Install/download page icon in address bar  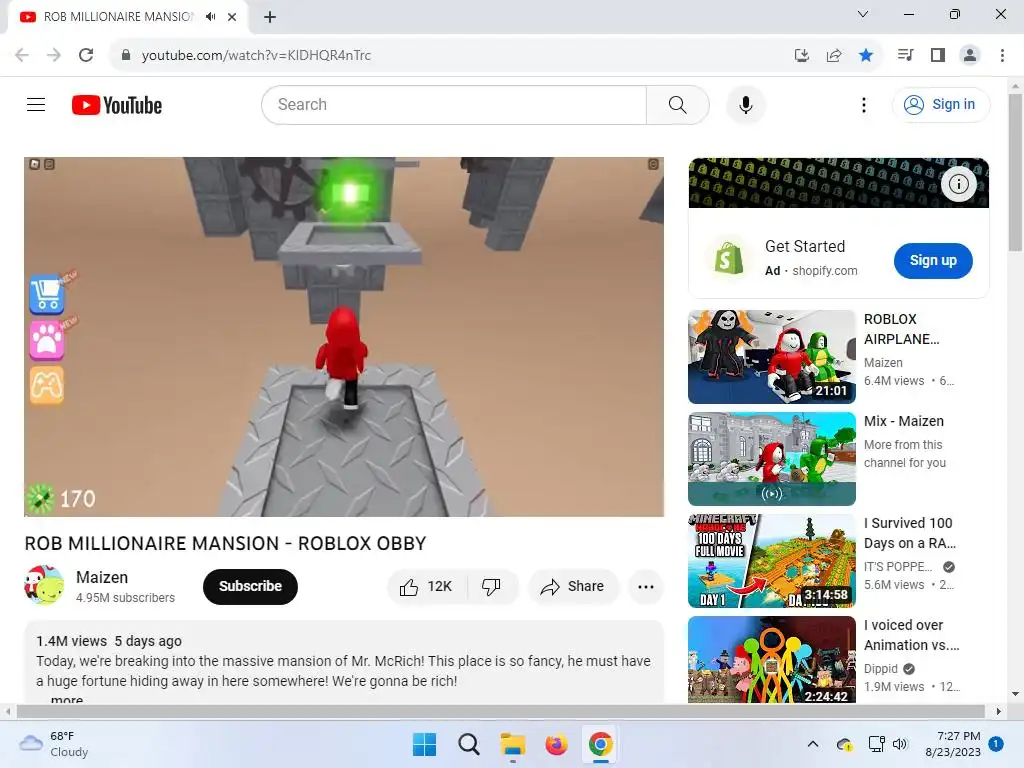pyautogui.click(x=802, y=55)
